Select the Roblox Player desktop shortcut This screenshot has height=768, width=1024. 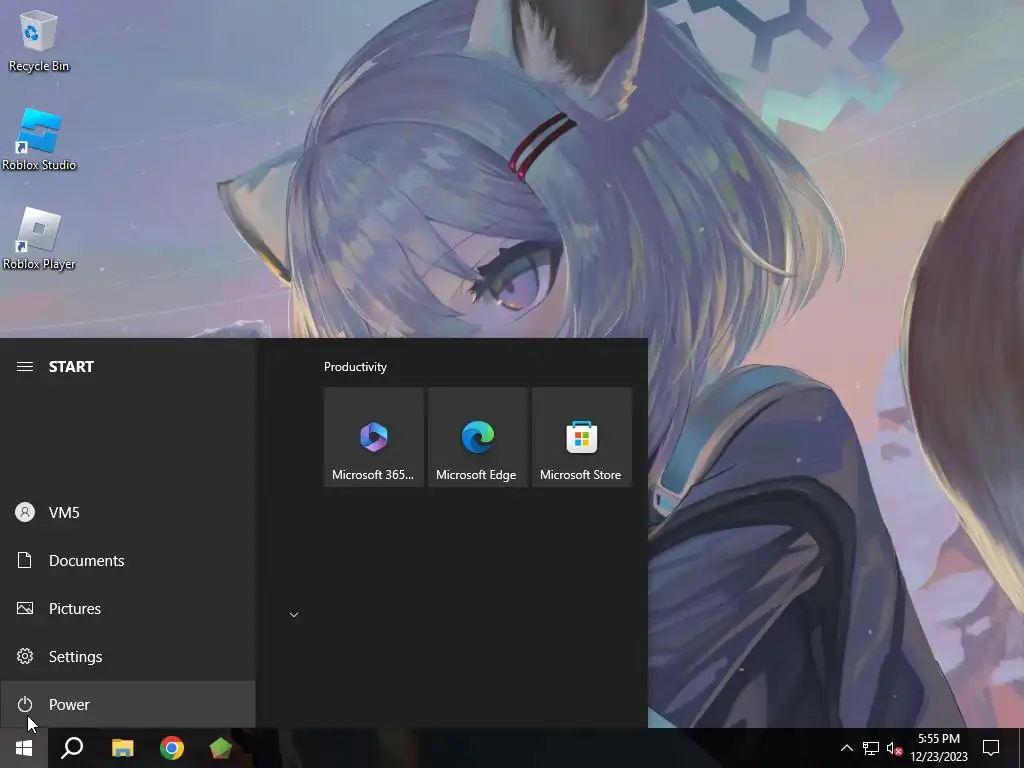coord(39,239)
